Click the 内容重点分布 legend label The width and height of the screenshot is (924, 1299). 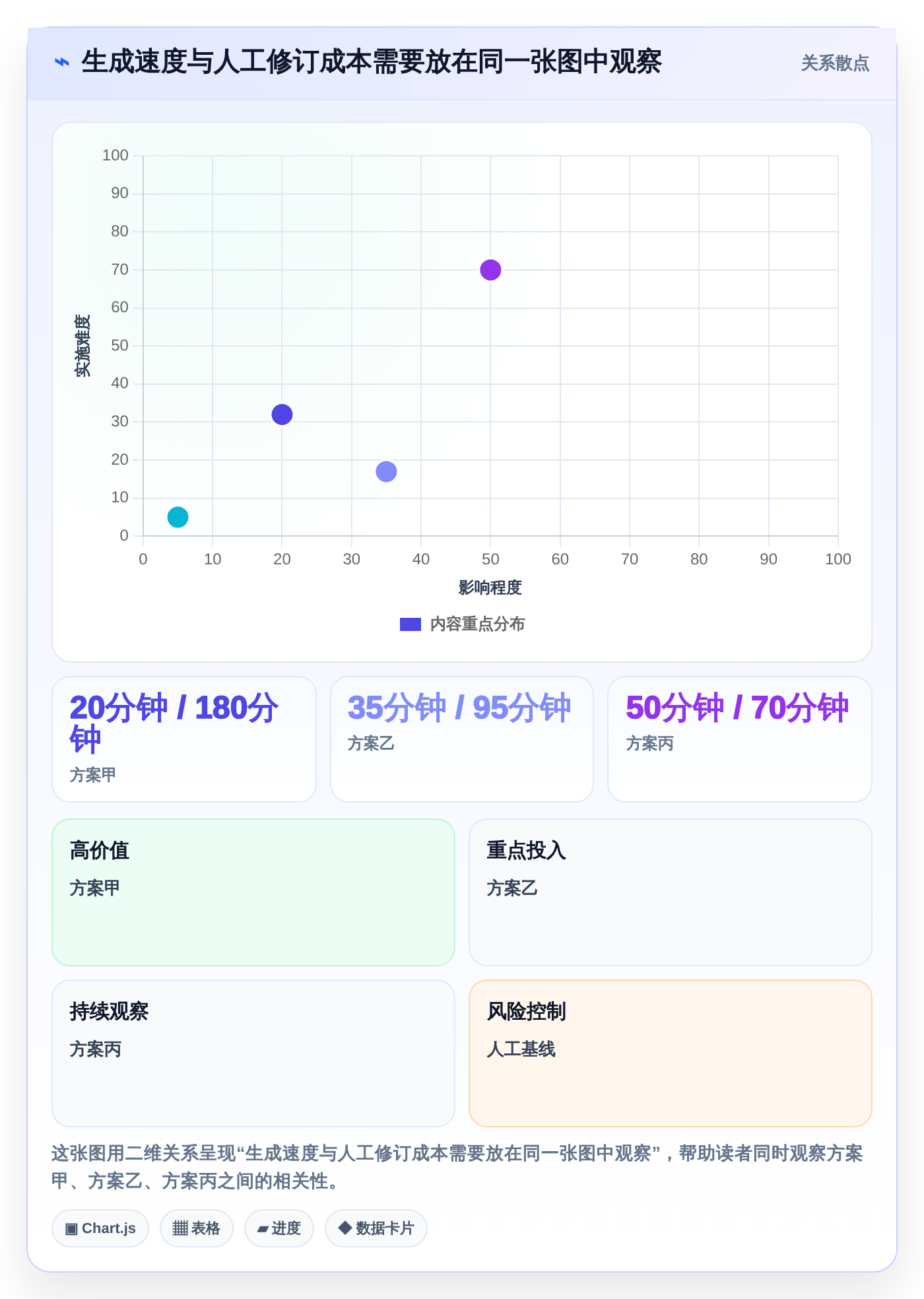(477, 624)
